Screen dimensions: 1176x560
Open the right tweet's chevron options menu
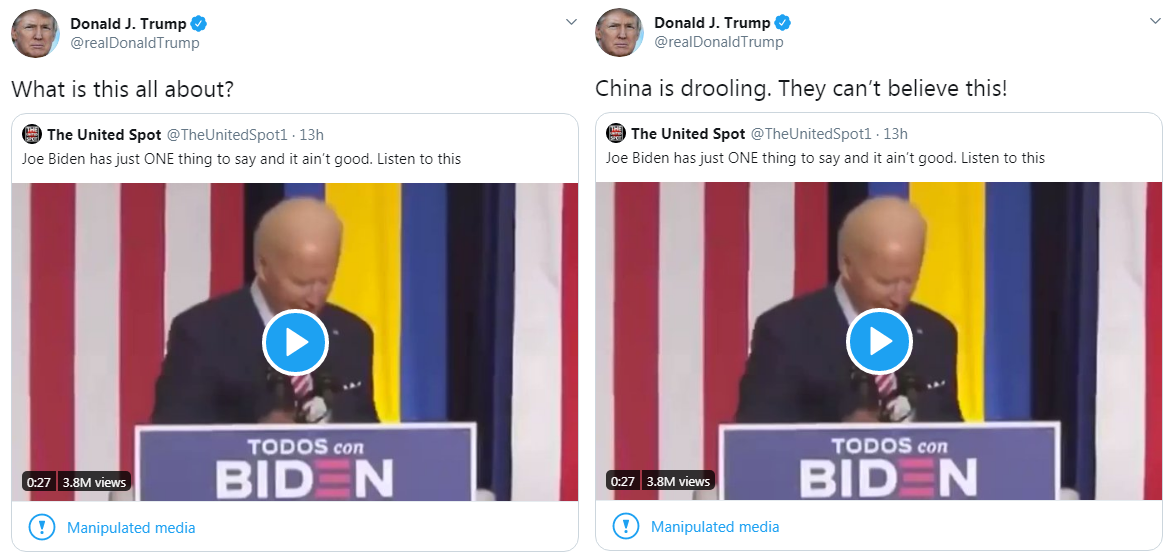[x=1156, y=22]
